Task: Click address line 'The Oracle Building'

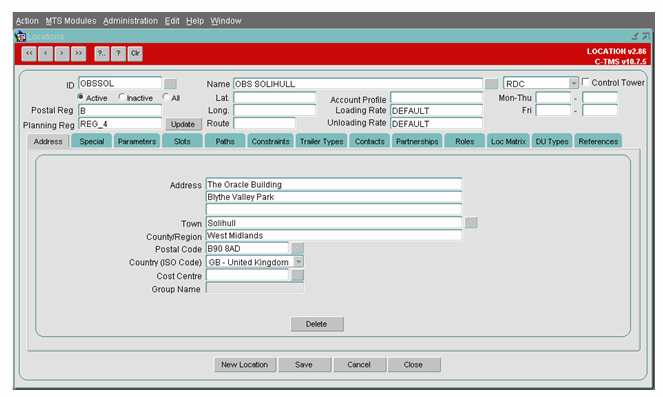Action: 334,184
